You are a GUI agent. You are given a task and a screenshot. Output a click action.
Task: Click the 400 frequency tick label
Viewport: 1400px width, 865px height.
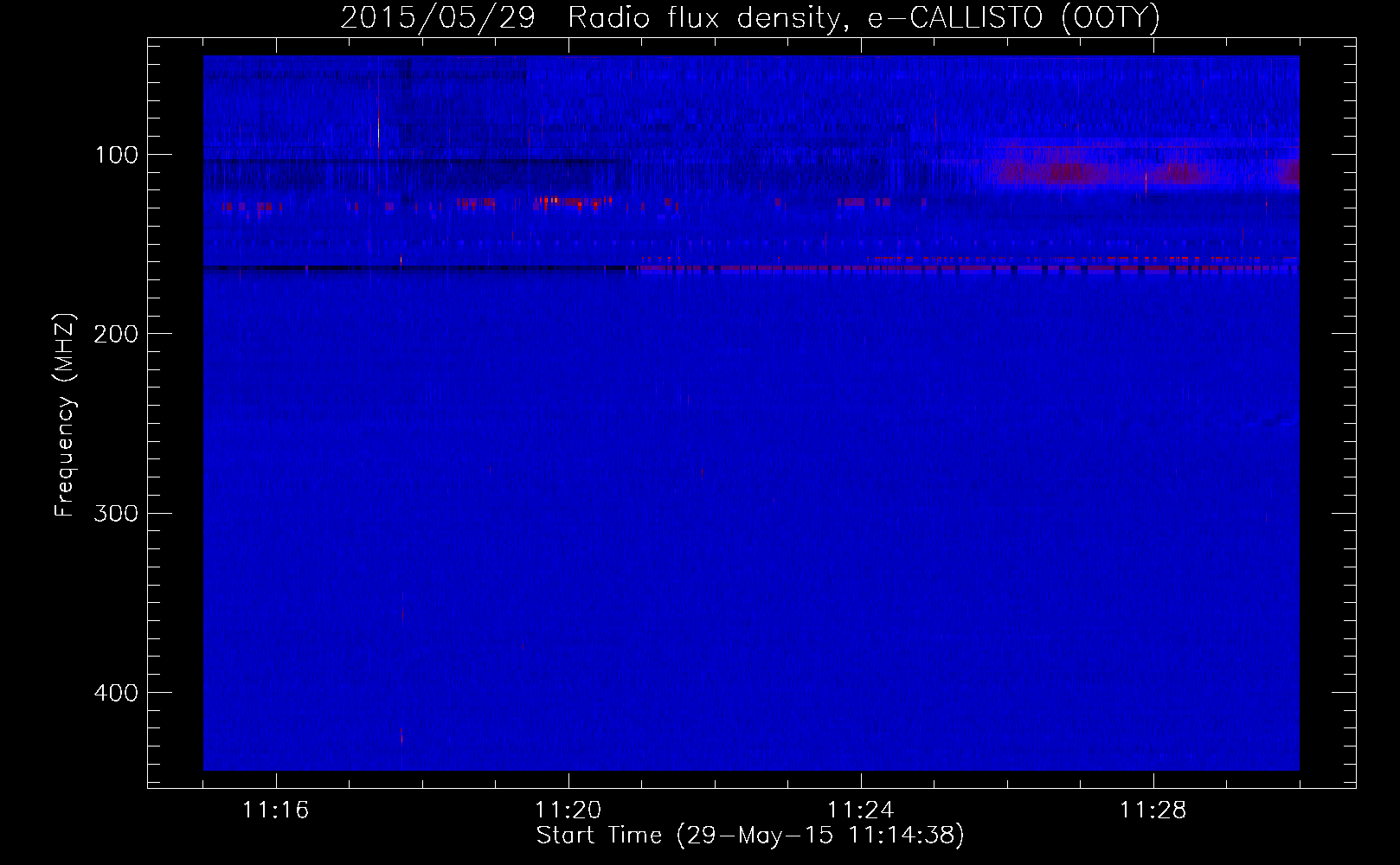(x=116, y=693)
